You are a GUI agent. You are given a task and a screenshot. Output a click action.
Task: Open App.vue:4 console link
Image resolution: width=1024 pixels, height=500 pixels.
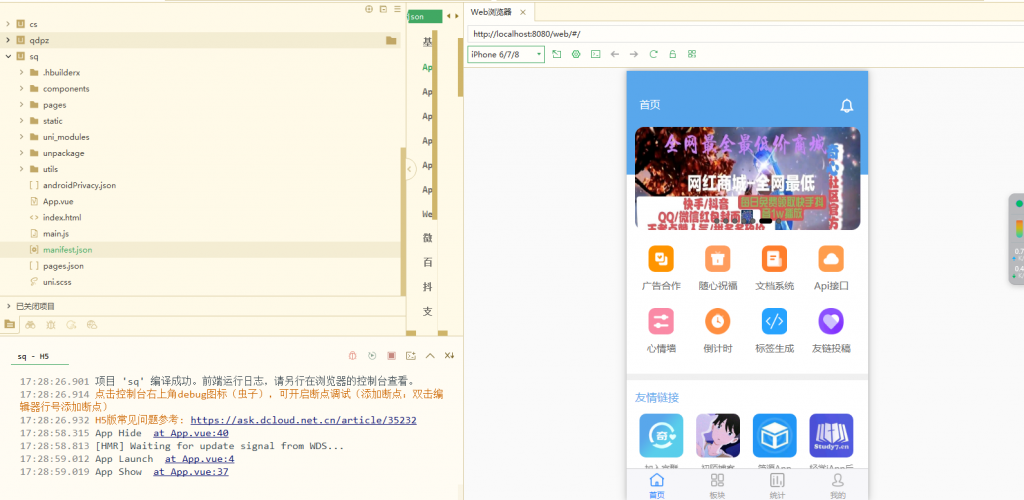click(200, 459)
